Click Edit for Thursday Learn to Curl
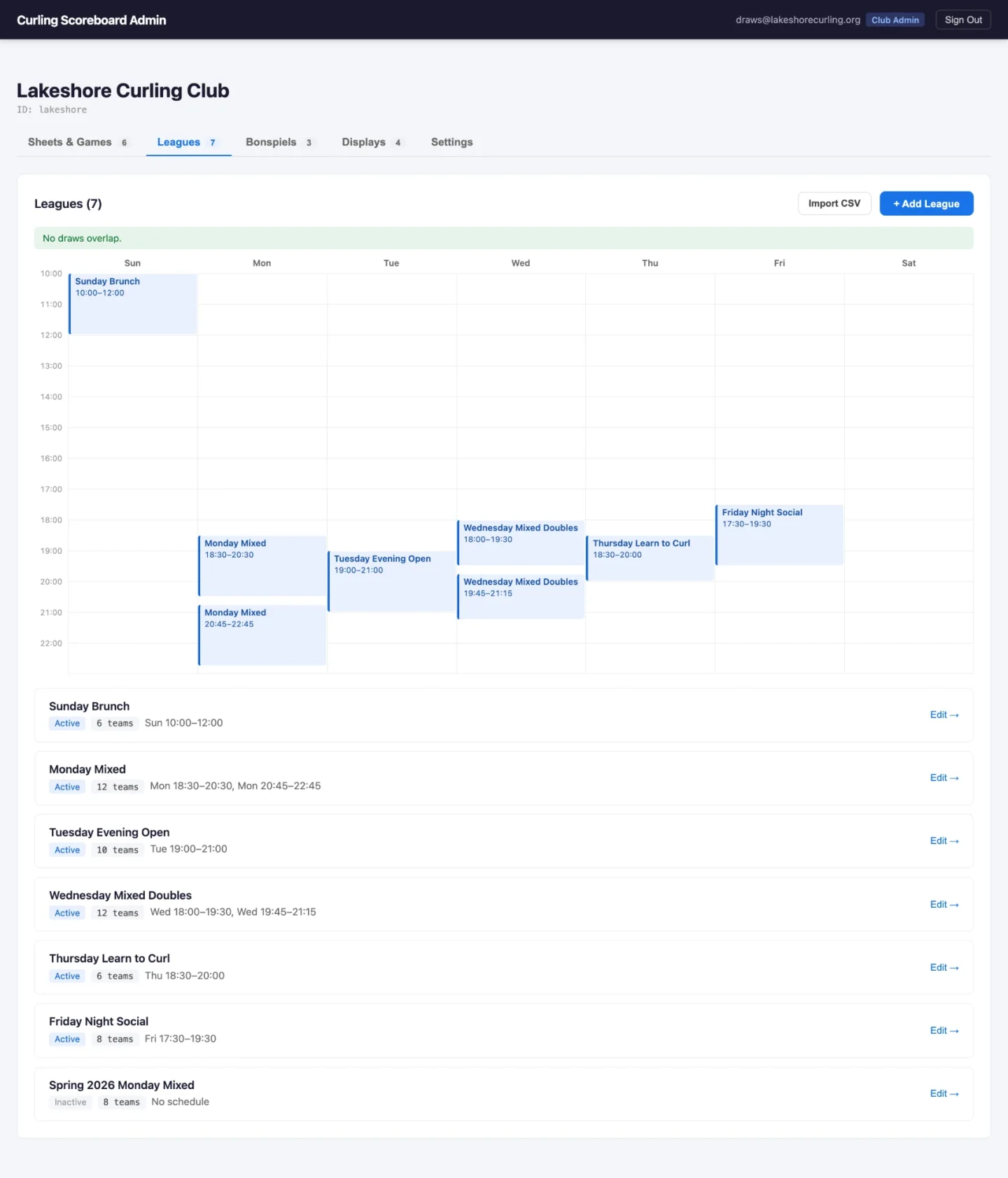This screenshot has width=1008, height=1178. click(x=944, y=967)
